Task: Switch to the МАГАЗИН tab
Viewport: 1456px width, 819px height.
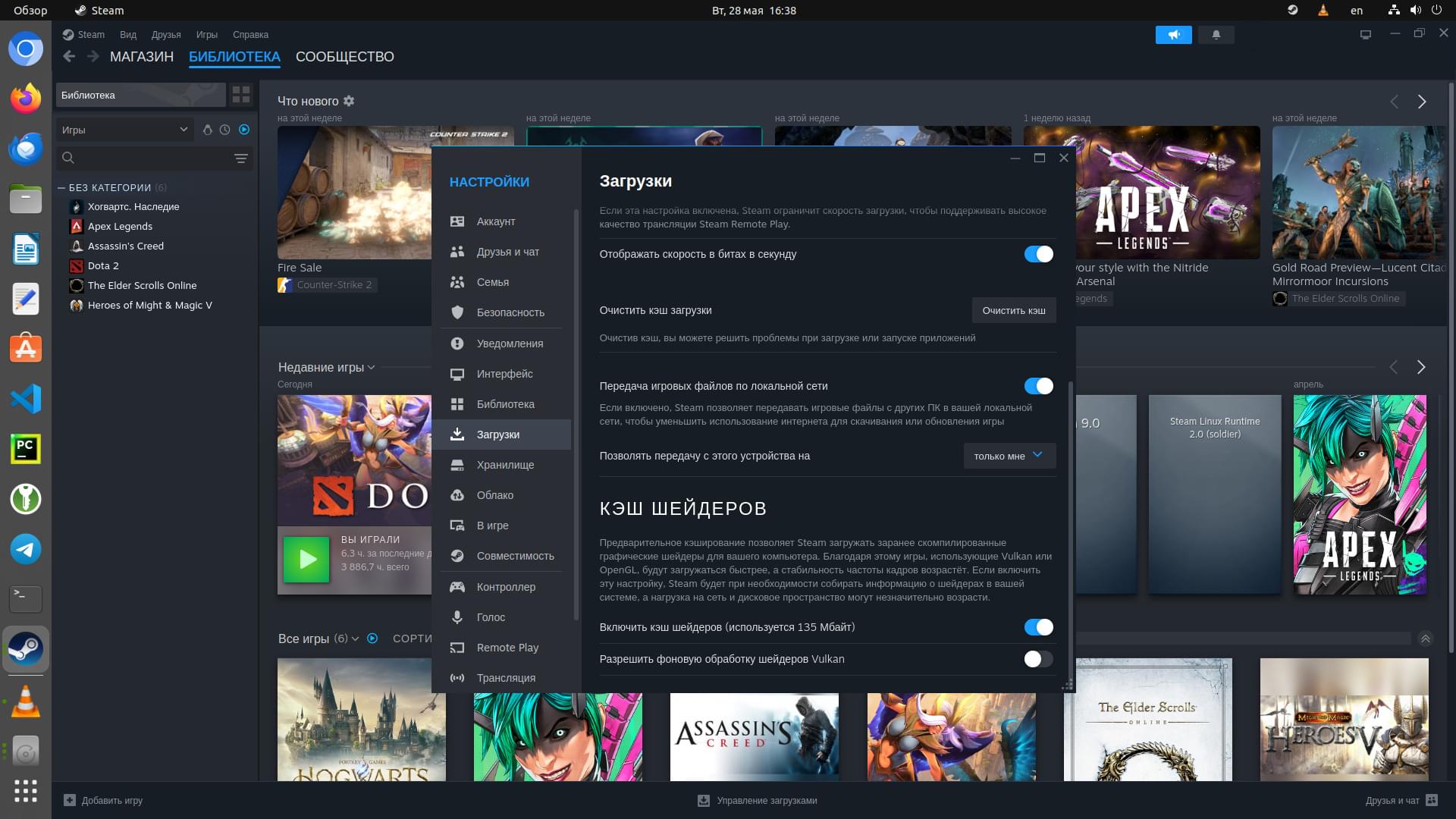Action: click(x=142, y=57)
